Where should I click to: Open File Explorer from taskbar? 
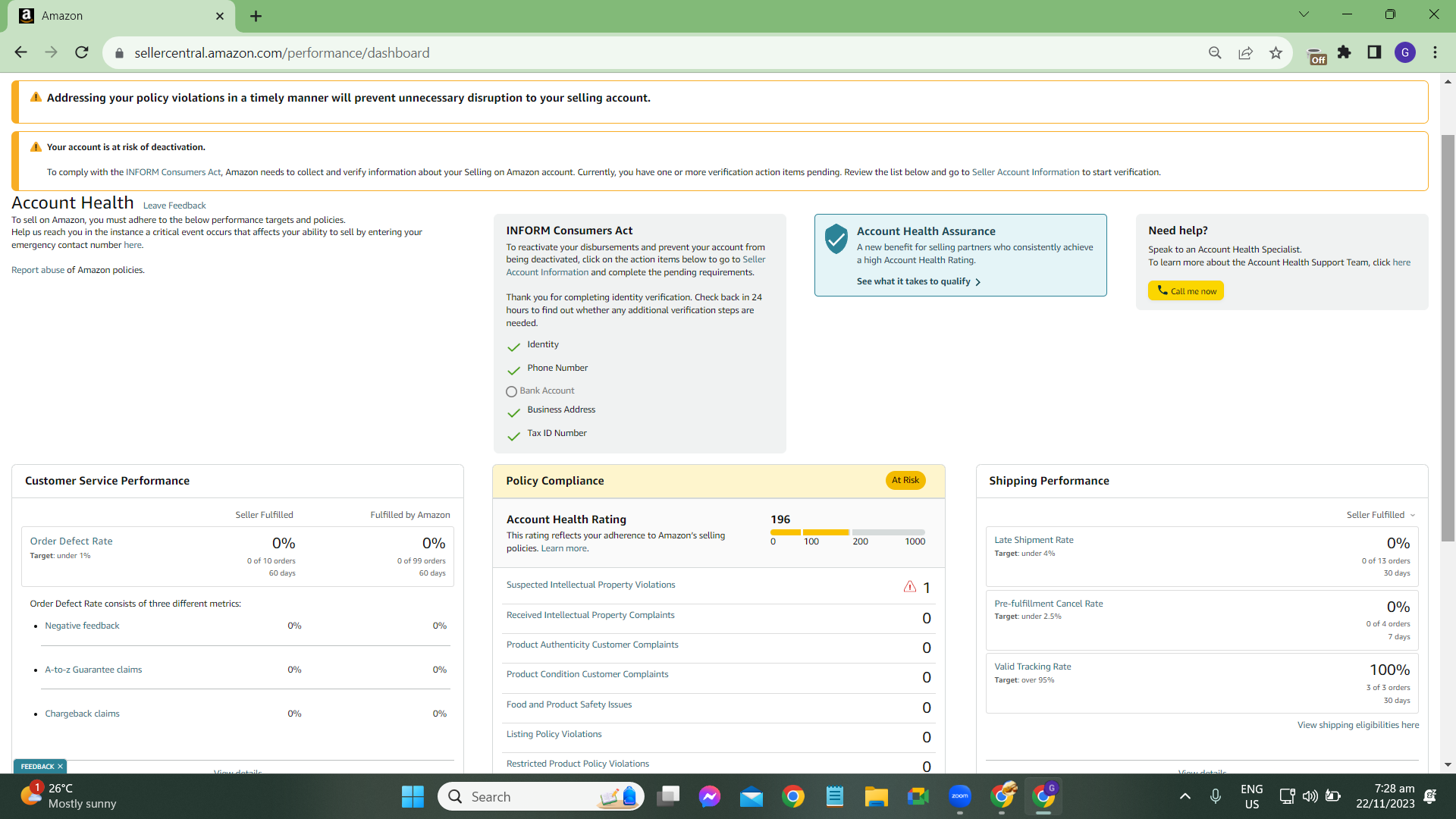[876, 796]
